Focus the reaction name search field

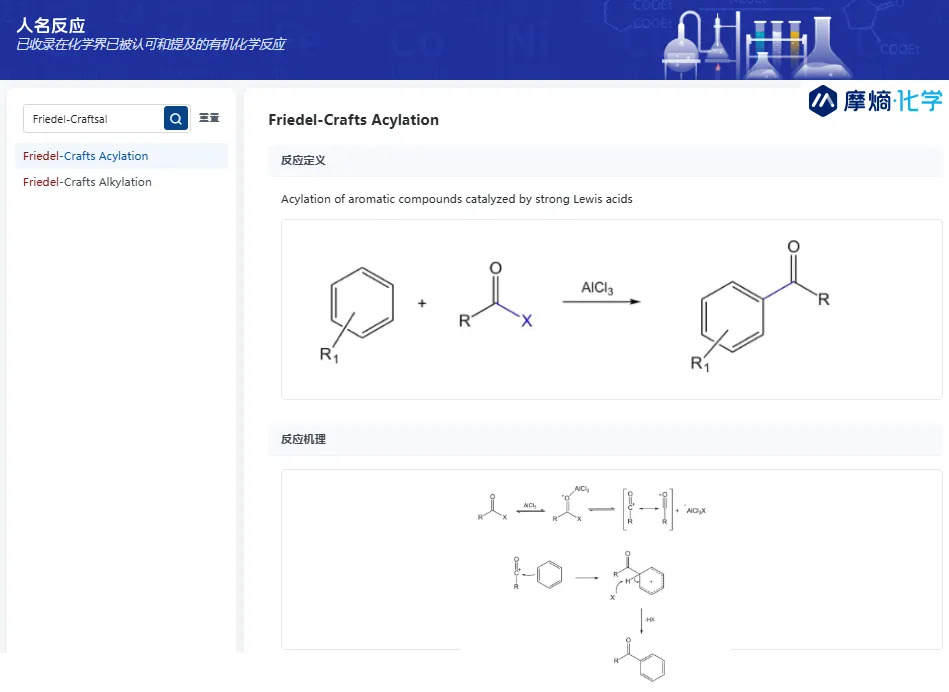94,119
